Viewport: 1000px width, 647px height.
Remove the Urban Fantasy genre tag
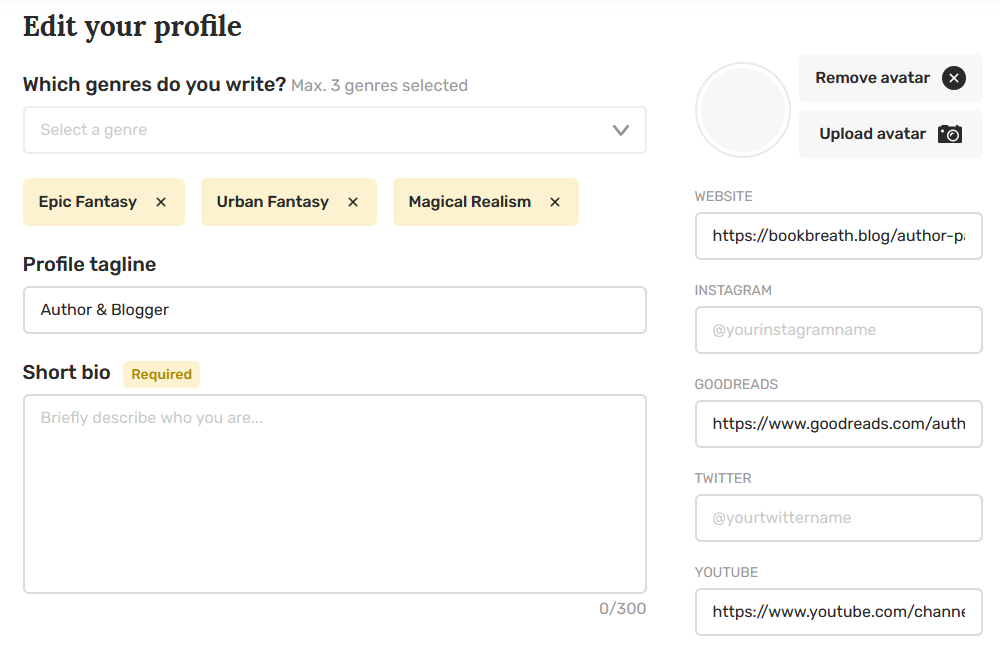(353, 202)
